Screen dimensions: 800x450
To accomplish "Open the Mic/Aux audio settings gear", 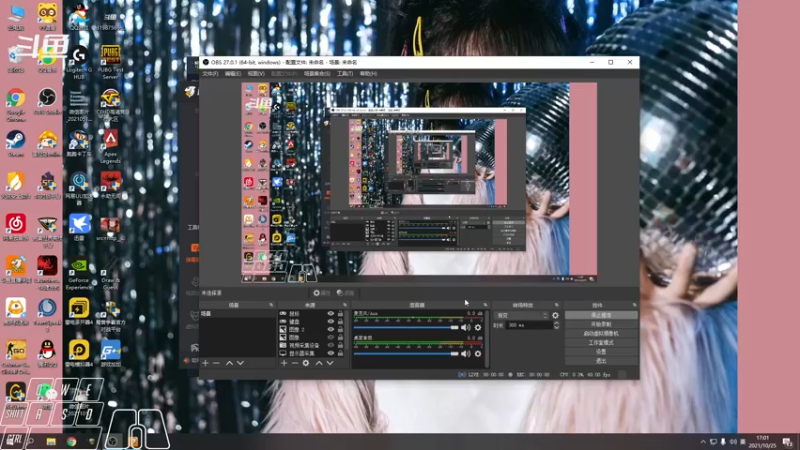I will [478, 328].
